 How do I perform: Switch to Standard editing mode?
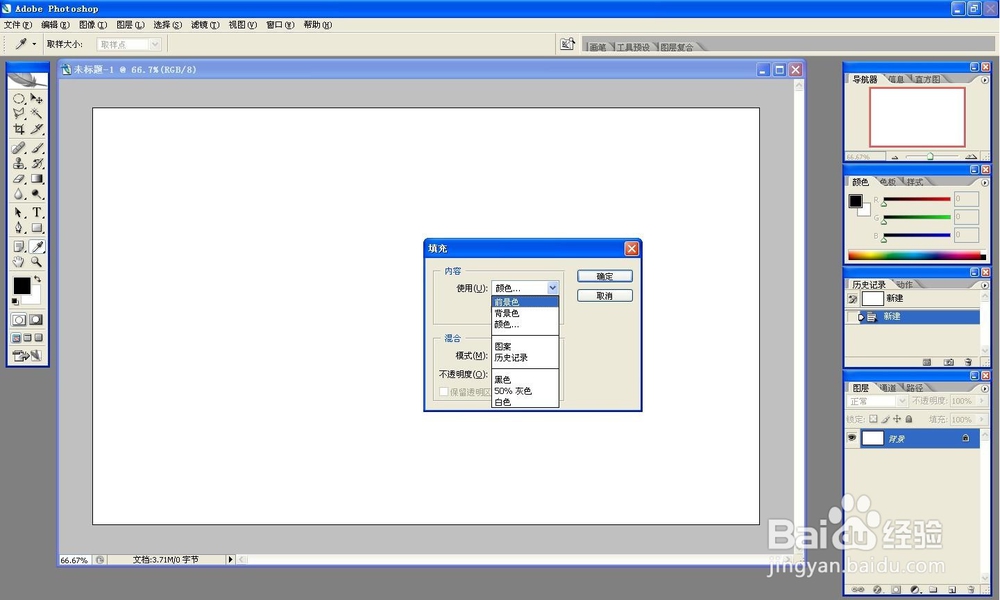tap(19, 320)
